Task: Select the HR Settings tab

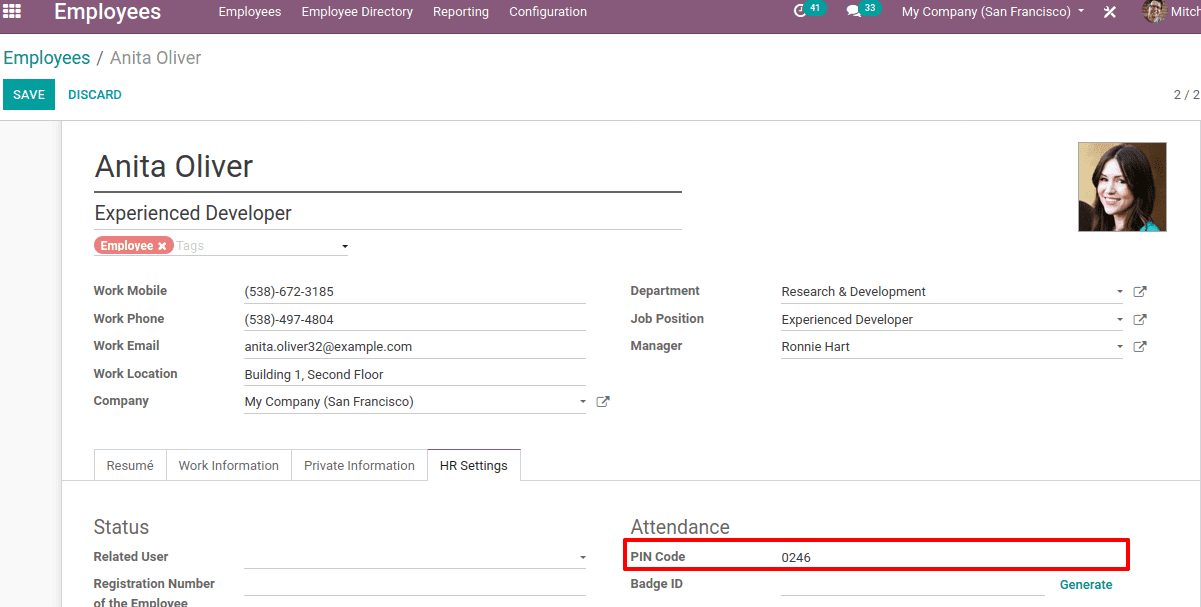Action: pos(474,465)
